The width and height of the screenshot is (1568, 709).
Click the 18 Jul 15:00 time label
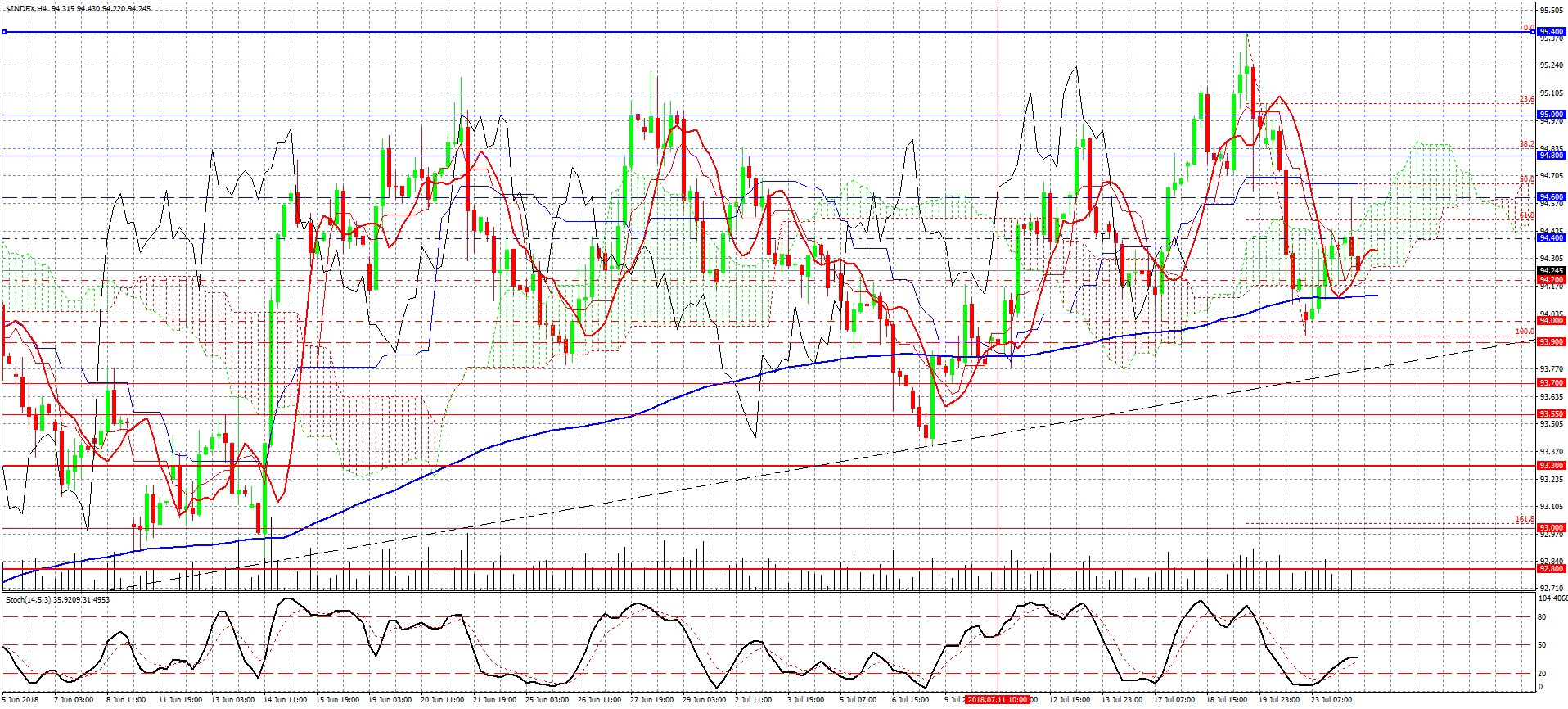coord(1226,700)
